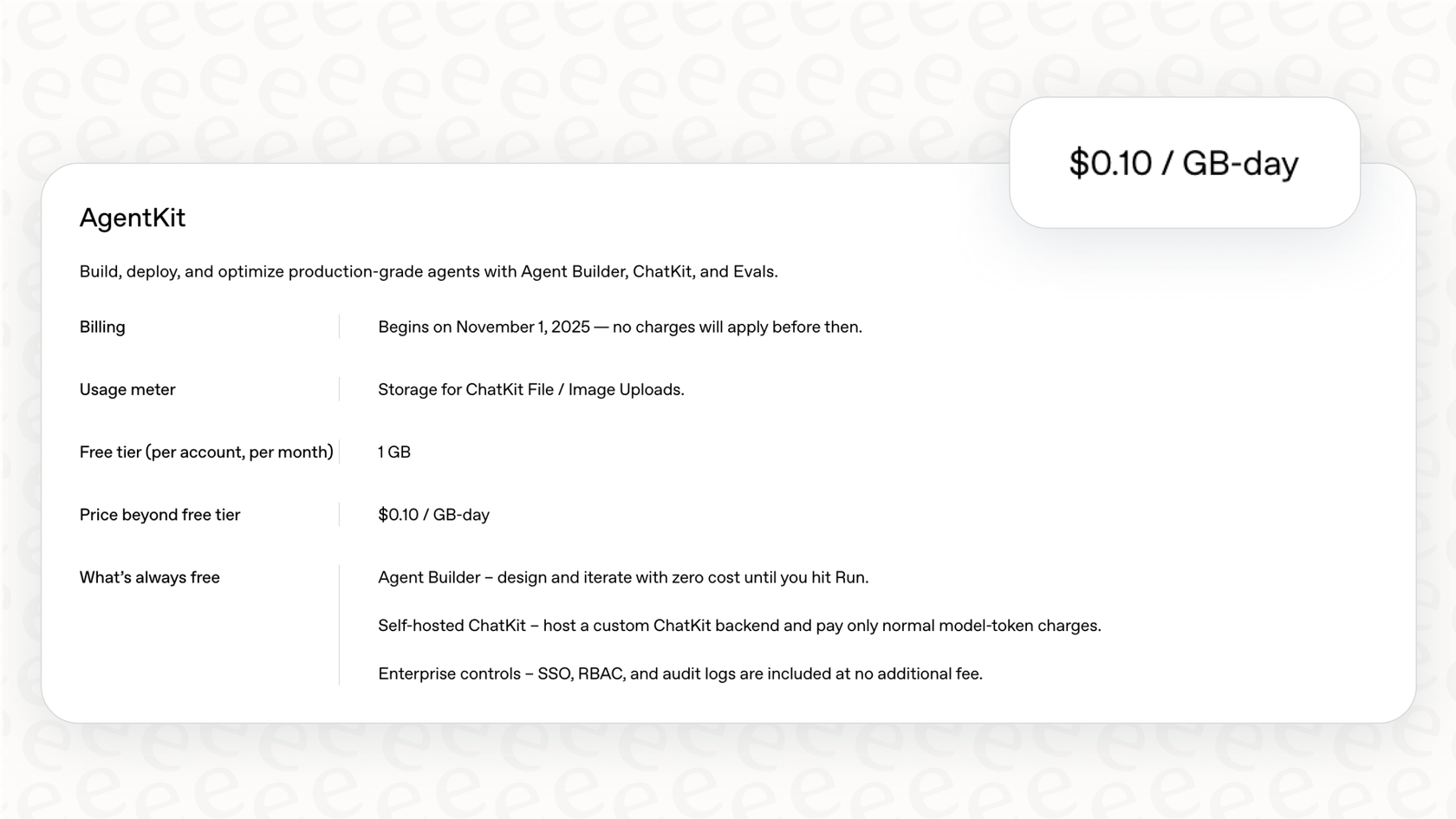Click the large $0.10 / GB-day price badge
Screen dimensions: 1456x819
click(1184, 163)
